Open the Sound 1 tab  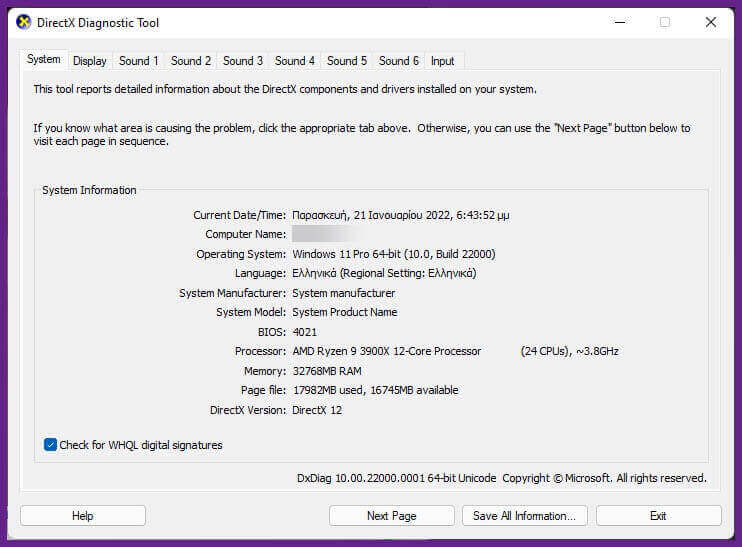138,61
